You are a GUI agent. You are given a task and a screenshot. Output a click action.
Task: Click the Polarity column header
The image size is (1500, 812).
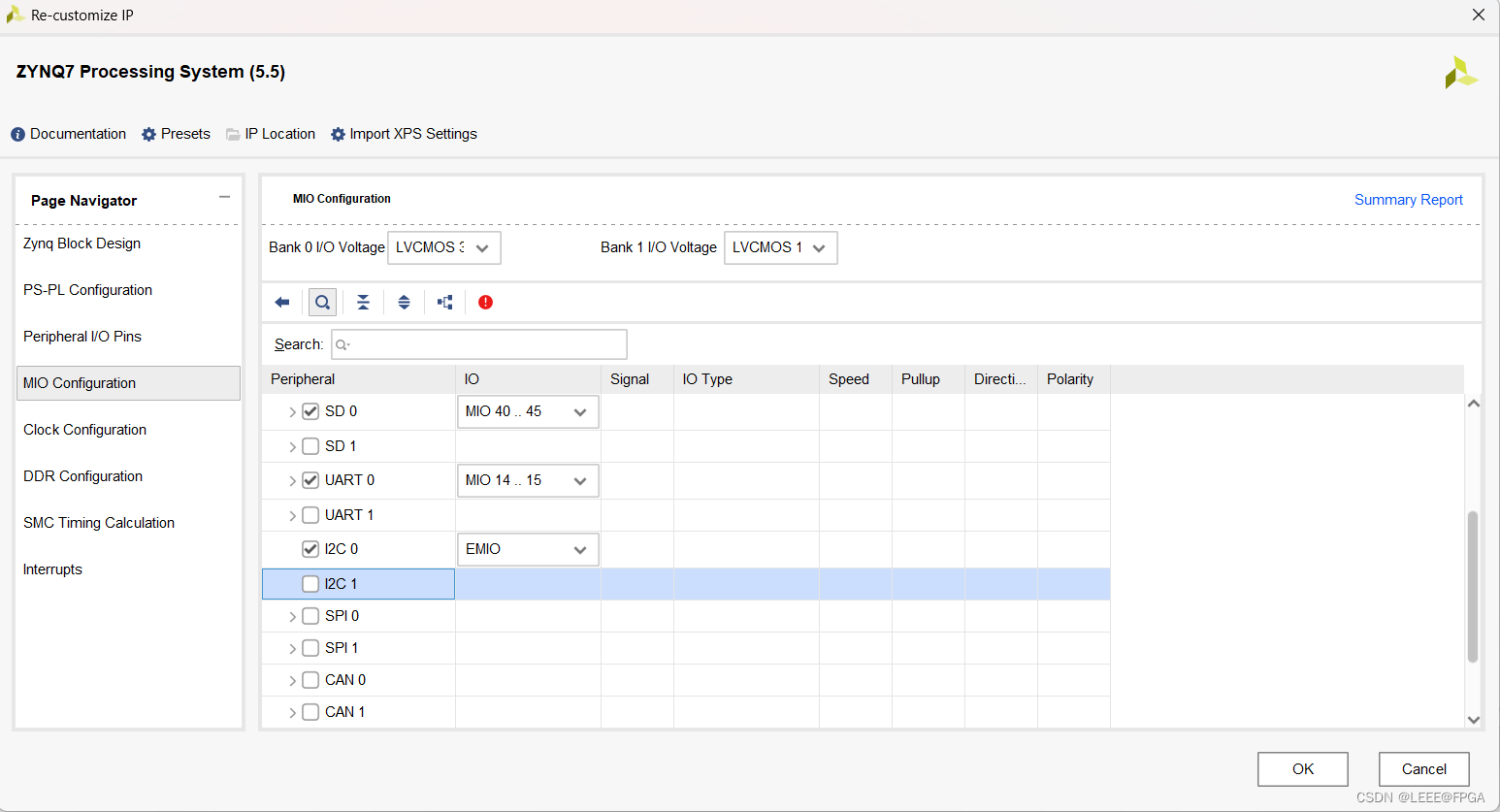click(x=1074, y=379)
